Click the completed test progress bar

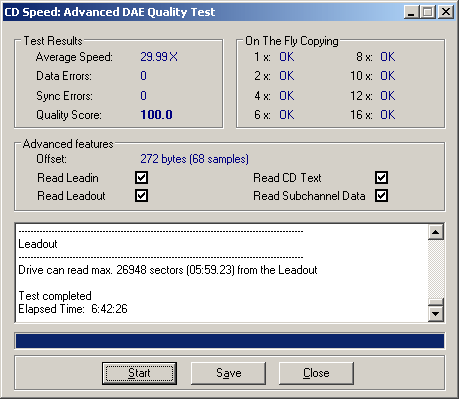(x=230, y=341)
